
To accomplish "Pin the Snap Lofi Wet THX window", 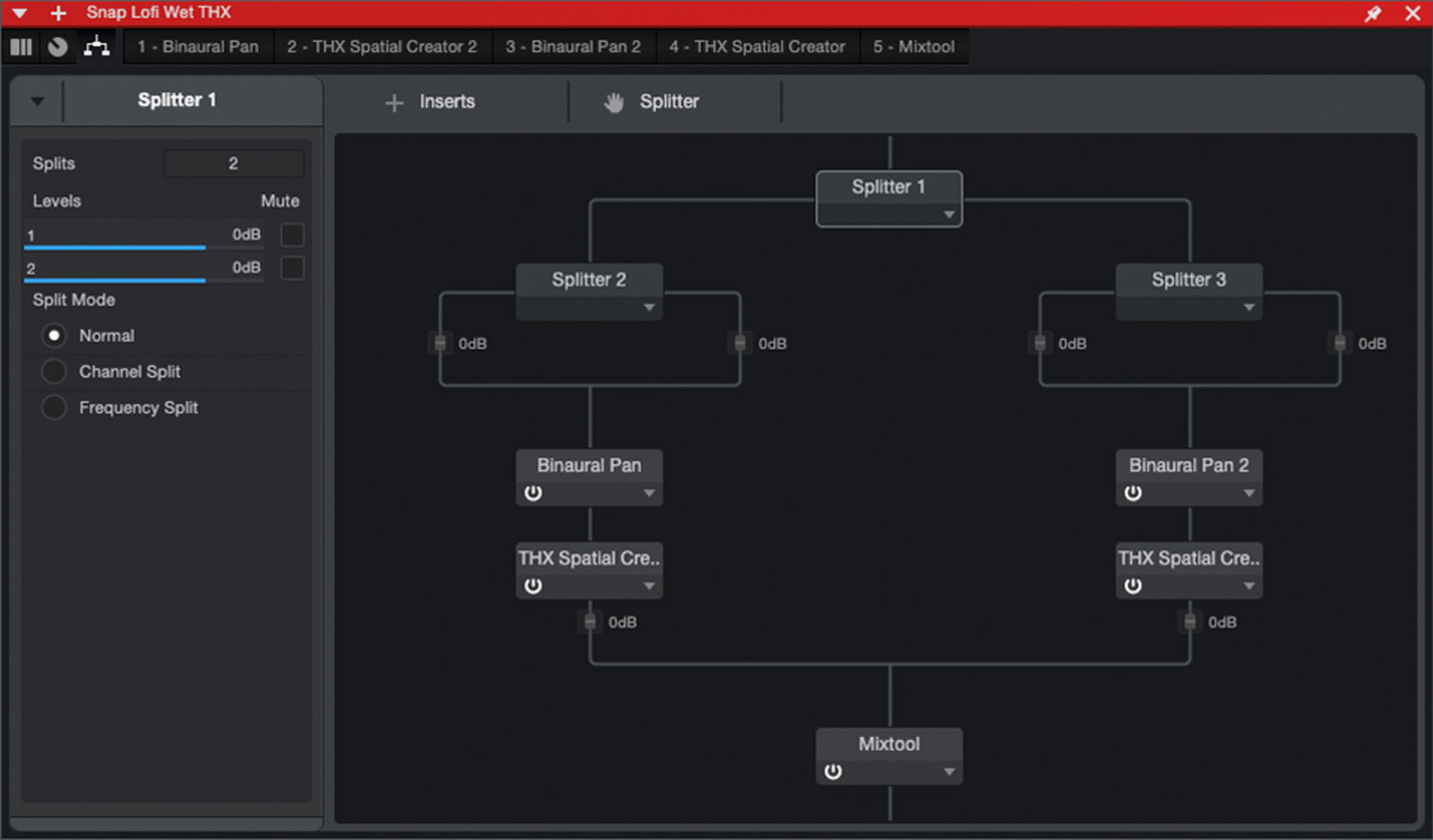I will (1373, 13).
